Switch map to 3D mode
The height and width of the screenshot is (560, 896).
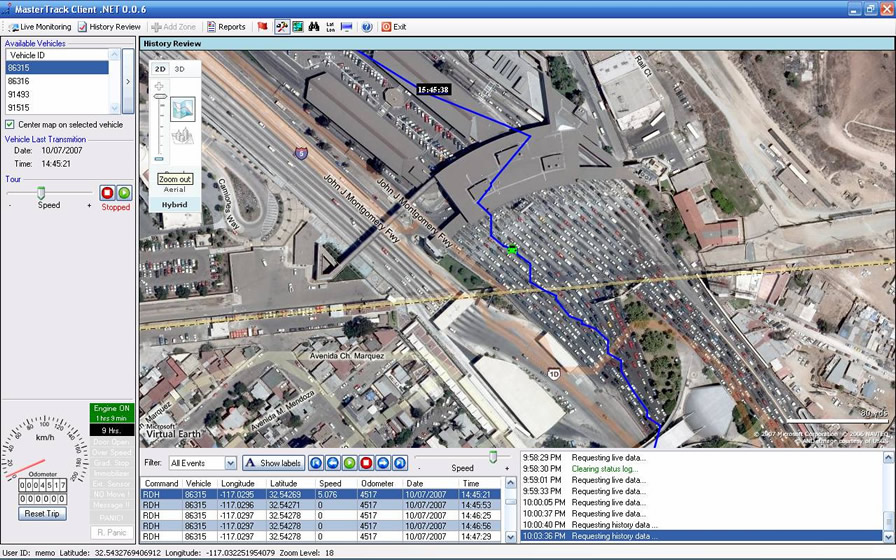179,69
